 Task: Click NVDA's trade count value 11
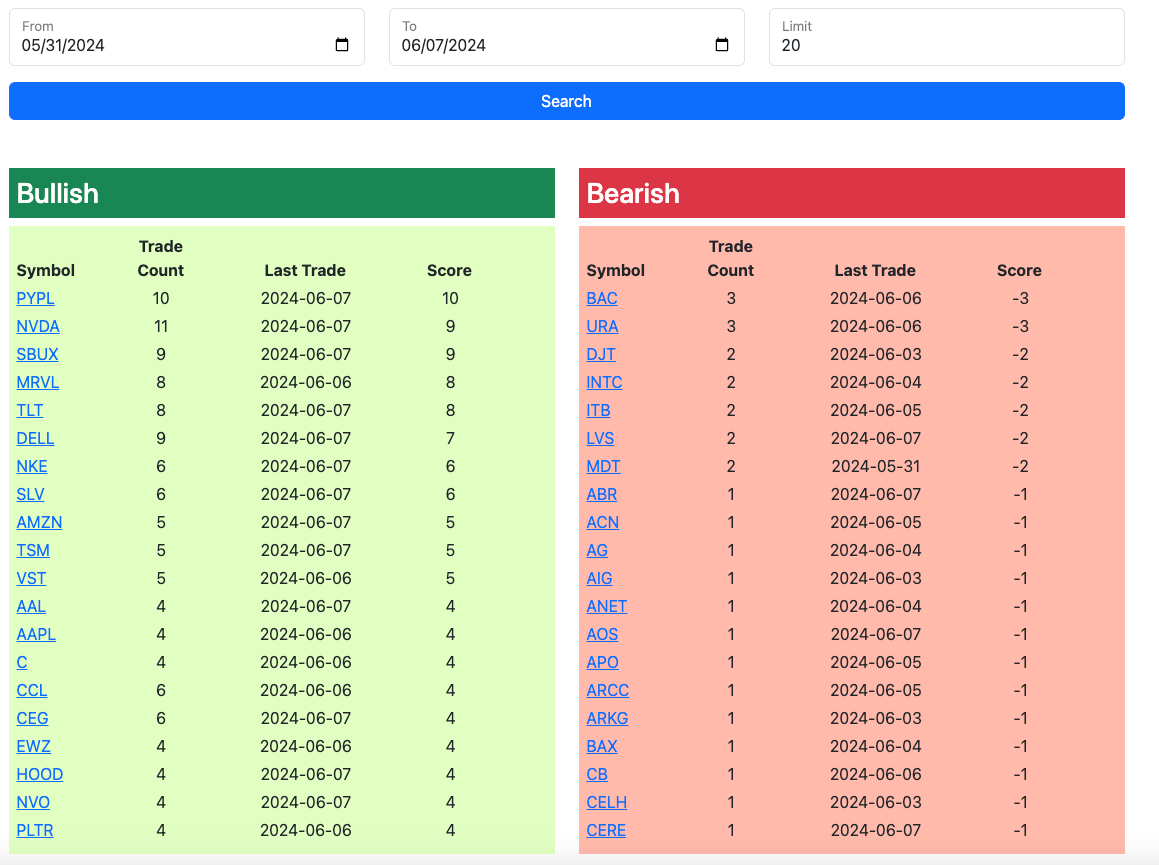click(160, 327)
